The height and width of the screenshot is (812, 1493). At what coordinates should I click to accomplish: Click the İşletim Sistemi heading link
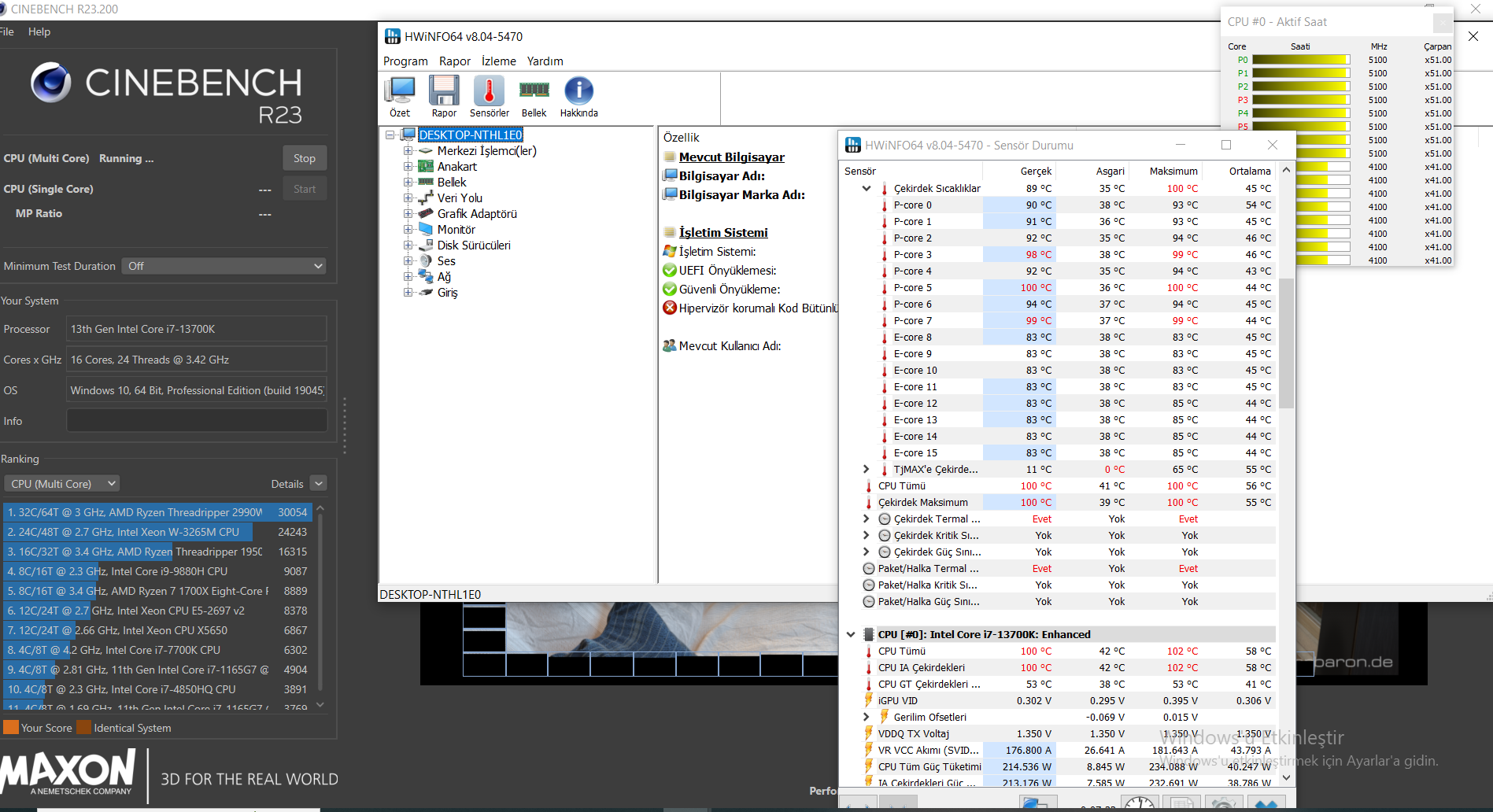tap(723, 233)
